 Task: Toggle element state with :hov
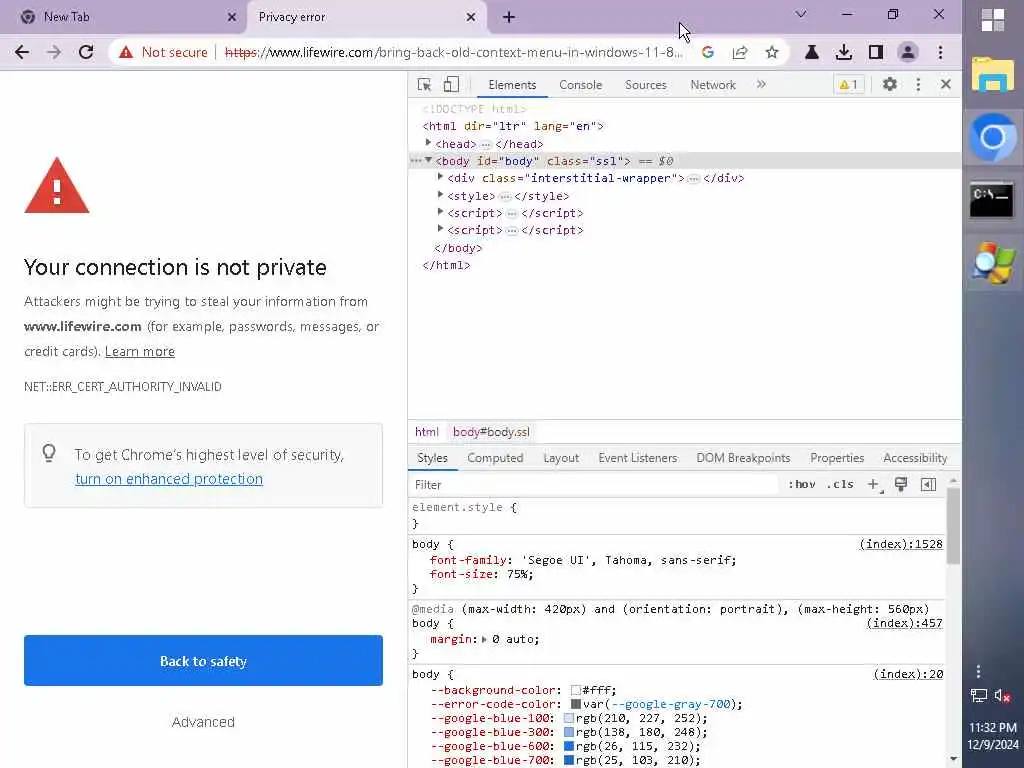[802, 484]
